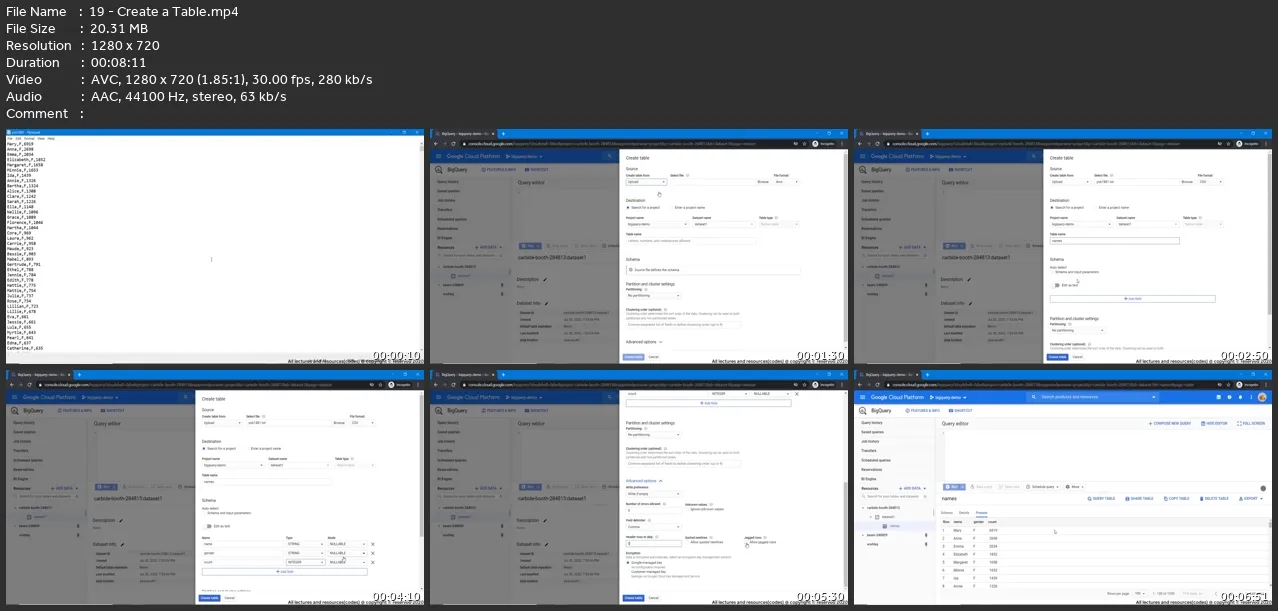
Task: Select Search for a project radio in 00:04:10 frame
Action: pos(204,448)
